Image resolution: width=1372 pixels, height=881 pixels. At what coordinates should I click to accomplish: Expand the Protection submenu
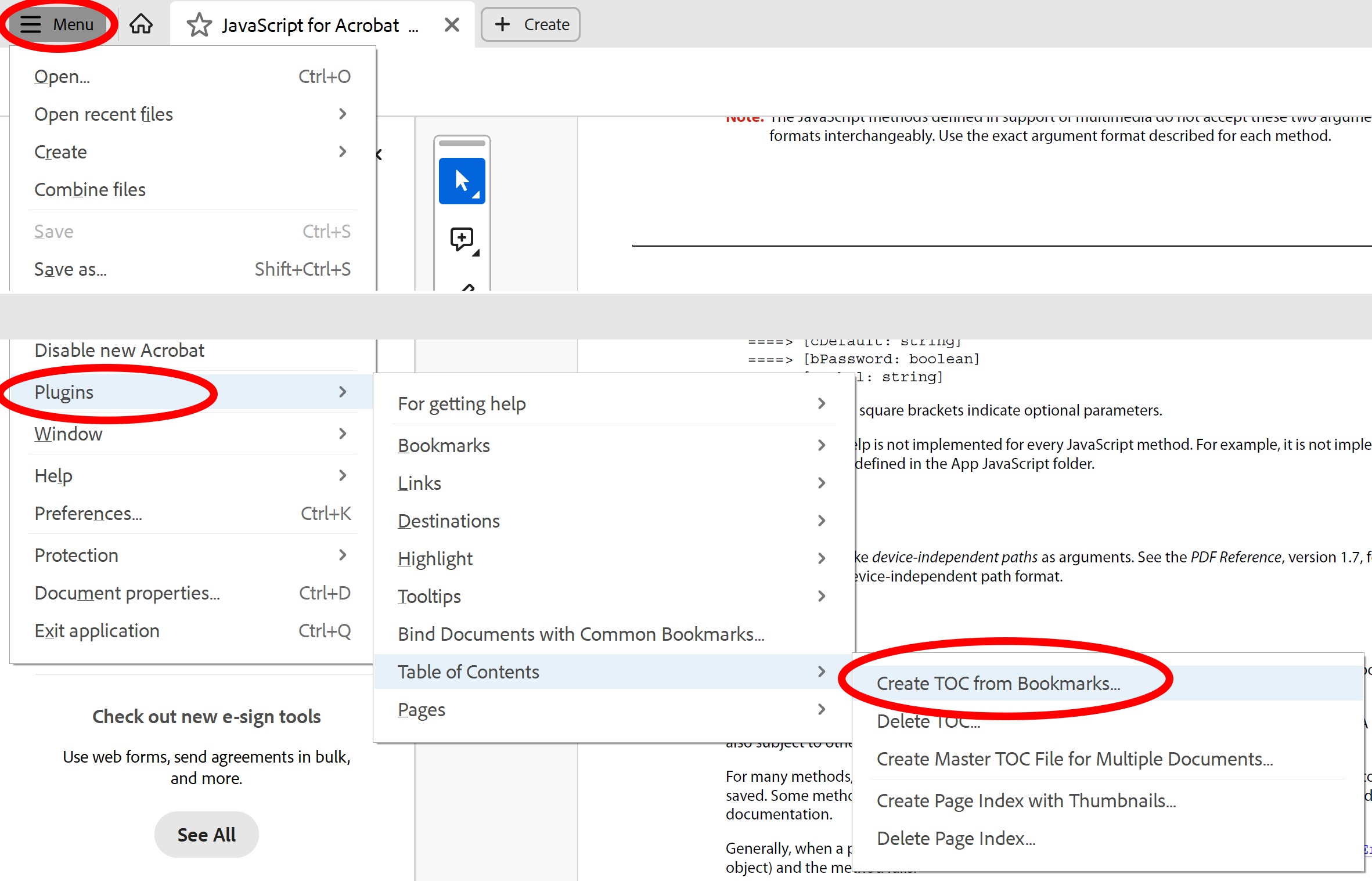coord(192,555)
